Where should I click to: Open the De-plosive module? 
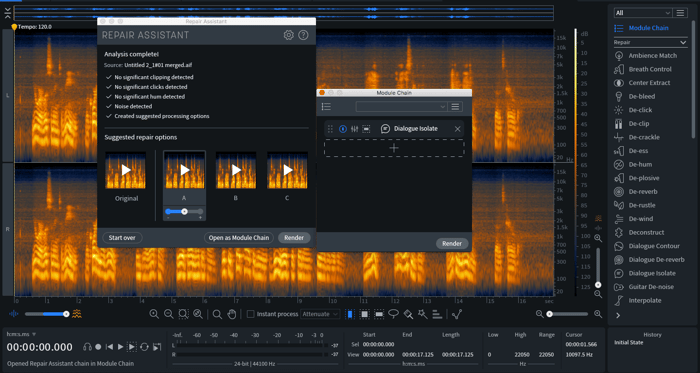(644, 178)
